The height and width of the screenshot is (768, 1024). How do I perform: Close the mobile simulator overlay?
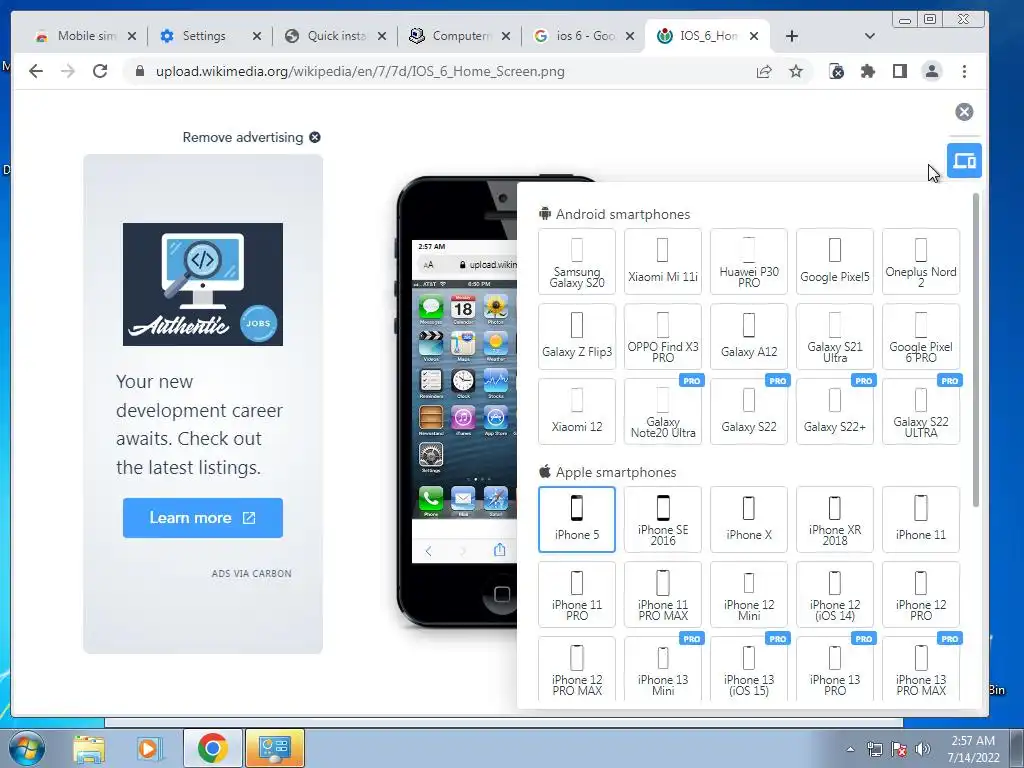click(964, 112)
